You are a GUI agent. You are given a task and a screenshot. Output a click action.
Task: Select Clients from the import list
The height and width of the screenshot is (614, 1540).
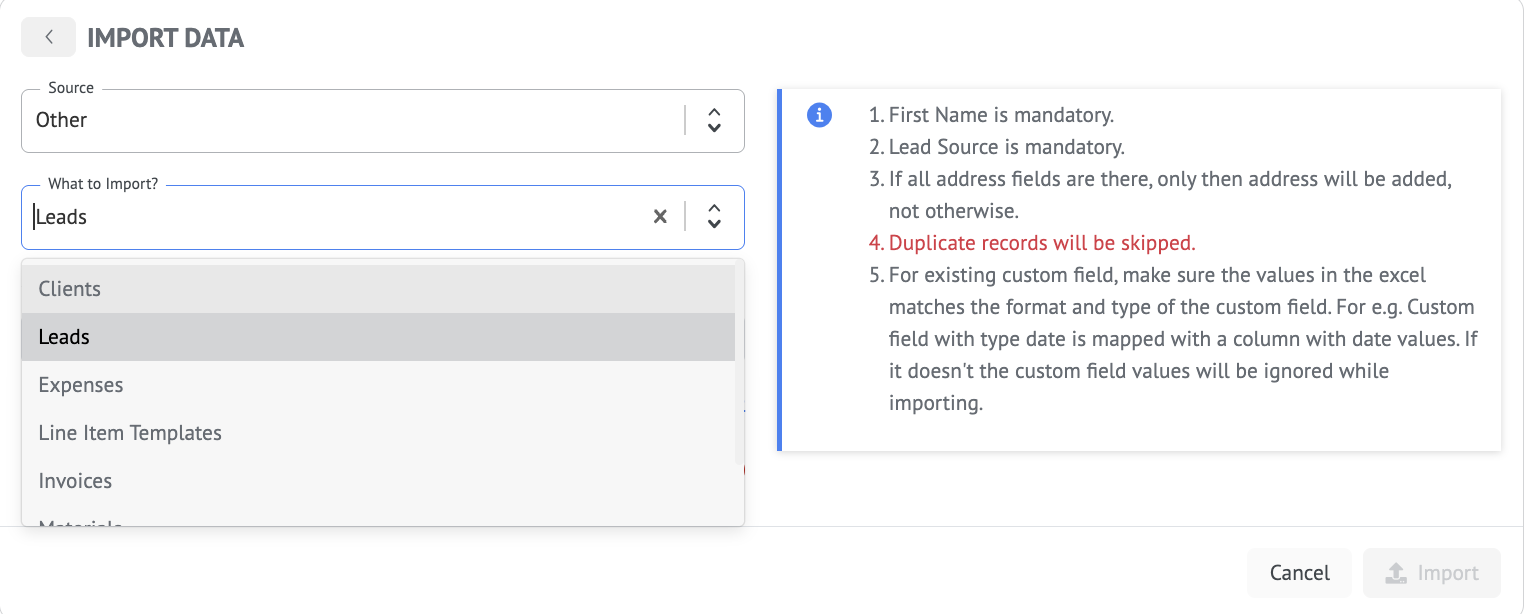70,289
